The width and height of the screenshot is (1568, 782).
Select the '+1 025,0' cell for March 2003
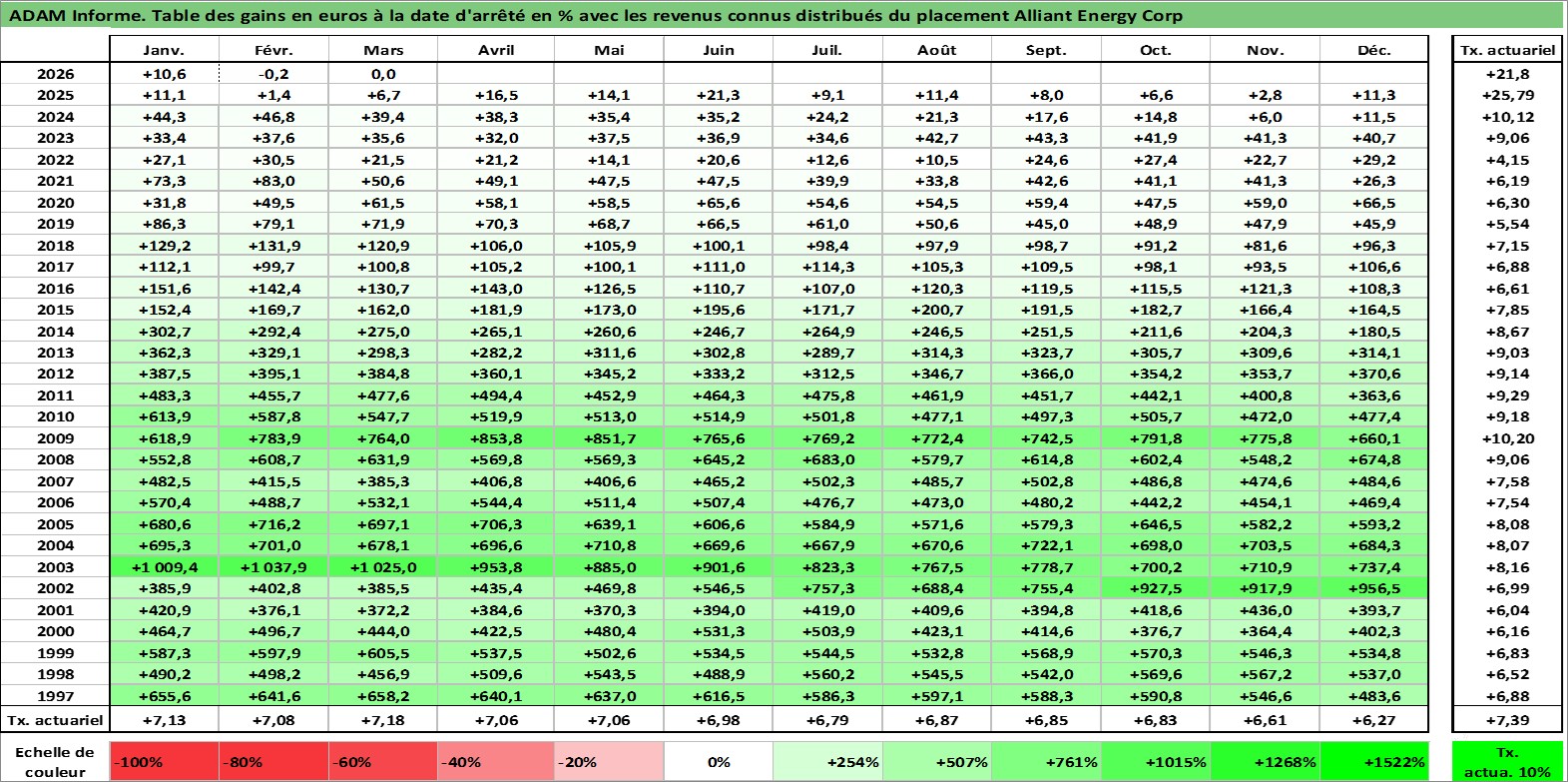(x=383, y=566)
